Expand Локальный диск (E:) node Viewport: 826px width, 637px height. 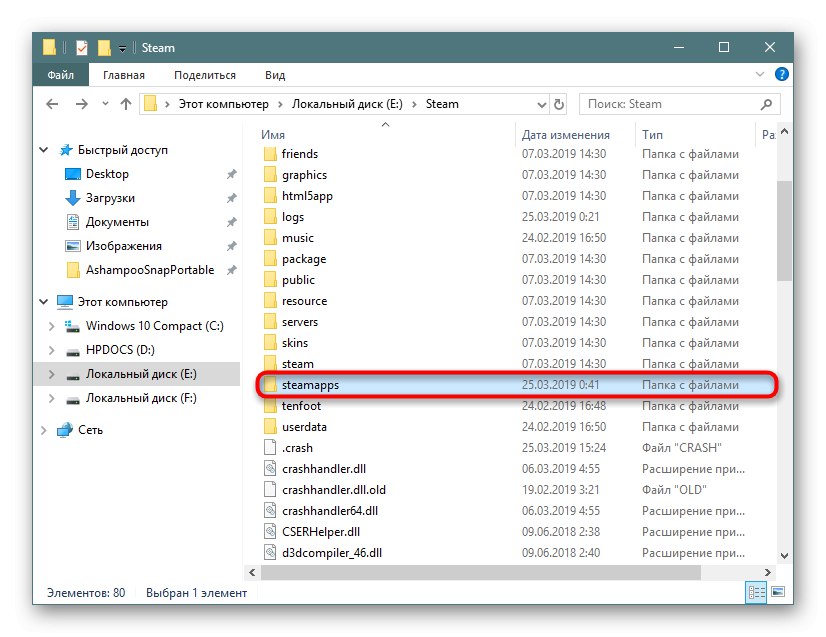pyautogui.click(x=52, y=374)
